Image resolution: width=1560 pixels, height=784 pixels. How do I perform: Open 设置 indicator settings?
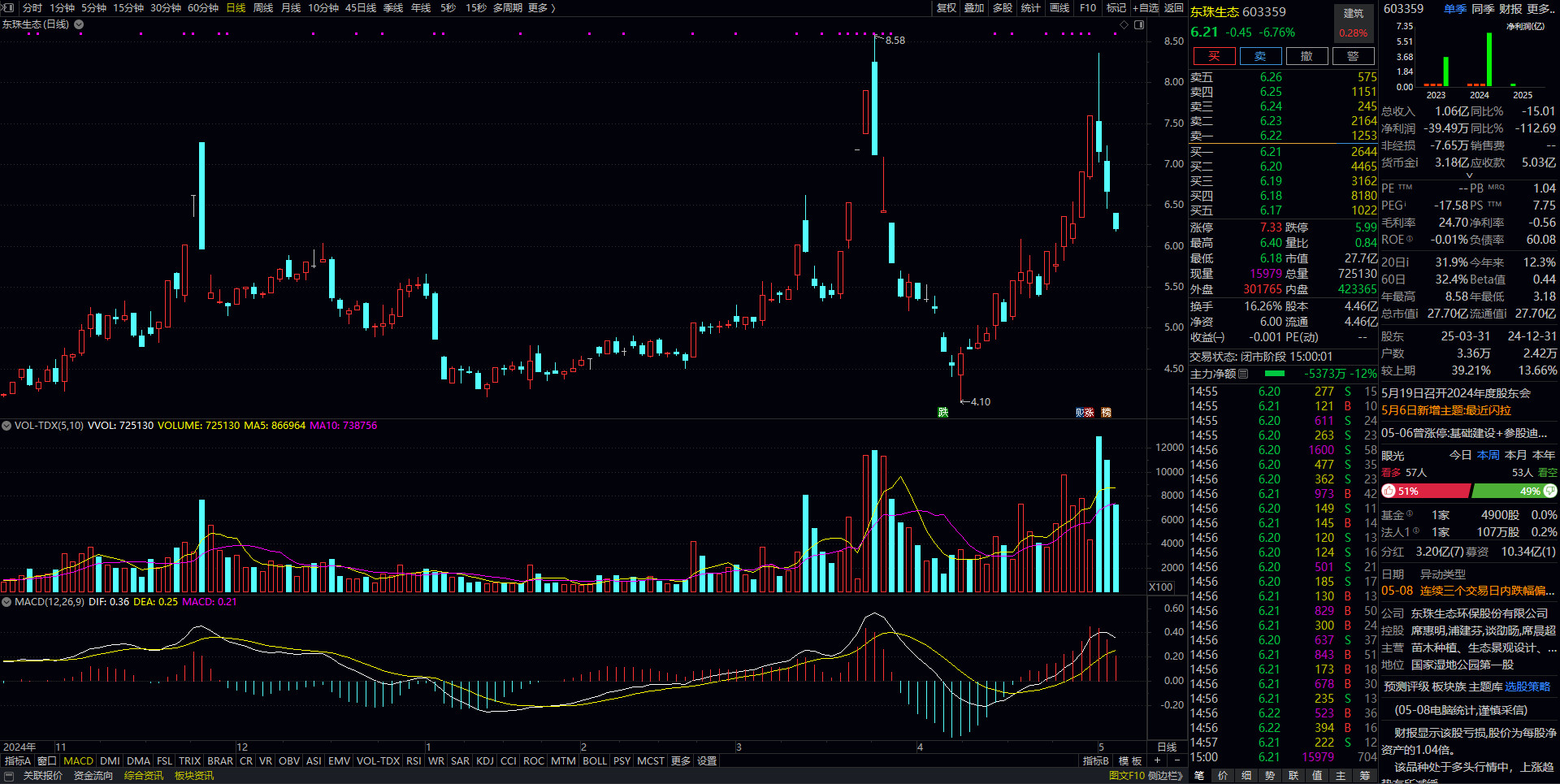click(x=707, y=761)
